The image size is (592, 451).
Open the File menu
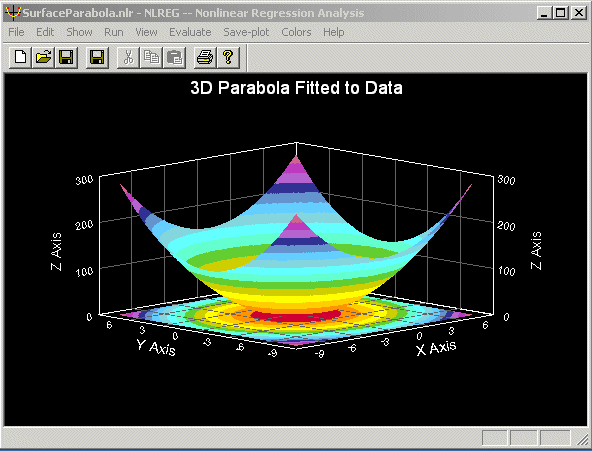16,32
